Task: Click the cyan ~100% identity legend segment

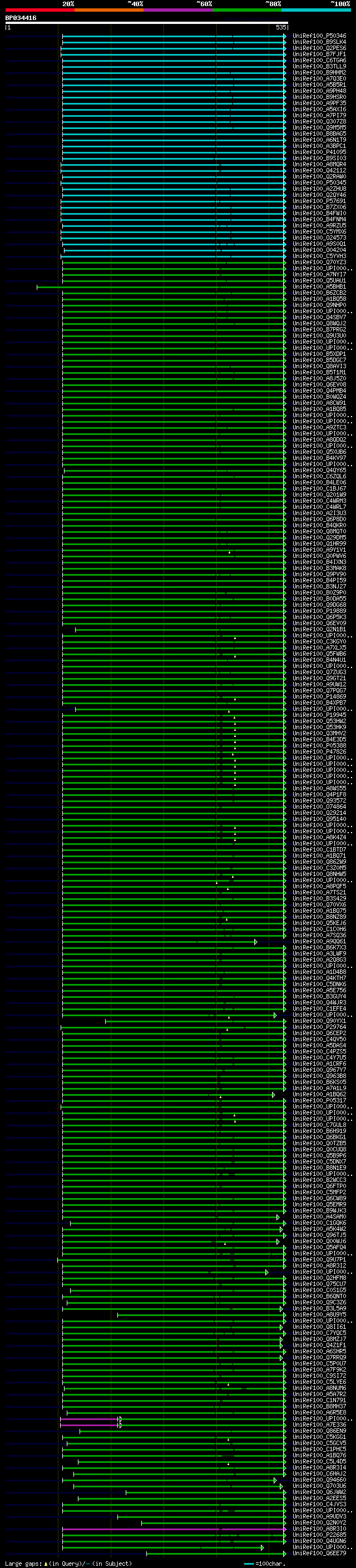Action: (317, 10)
